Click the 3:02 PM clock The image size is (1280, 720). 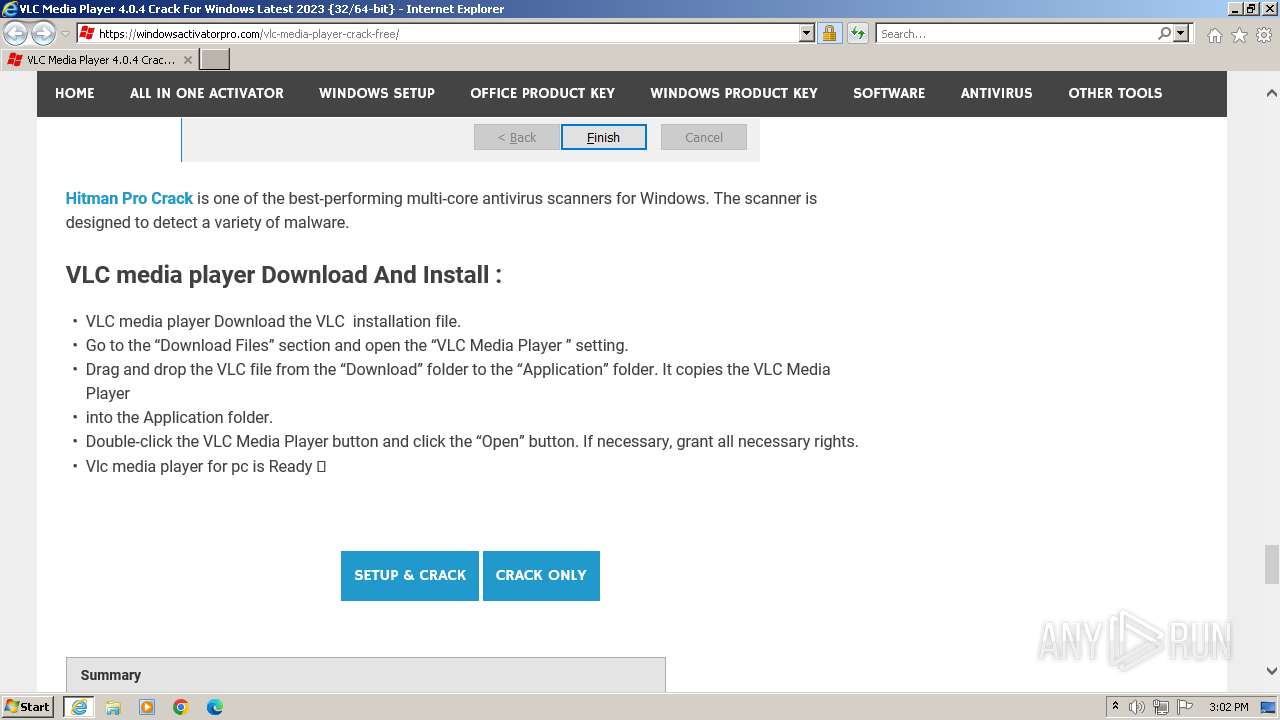click(1228, 707)
